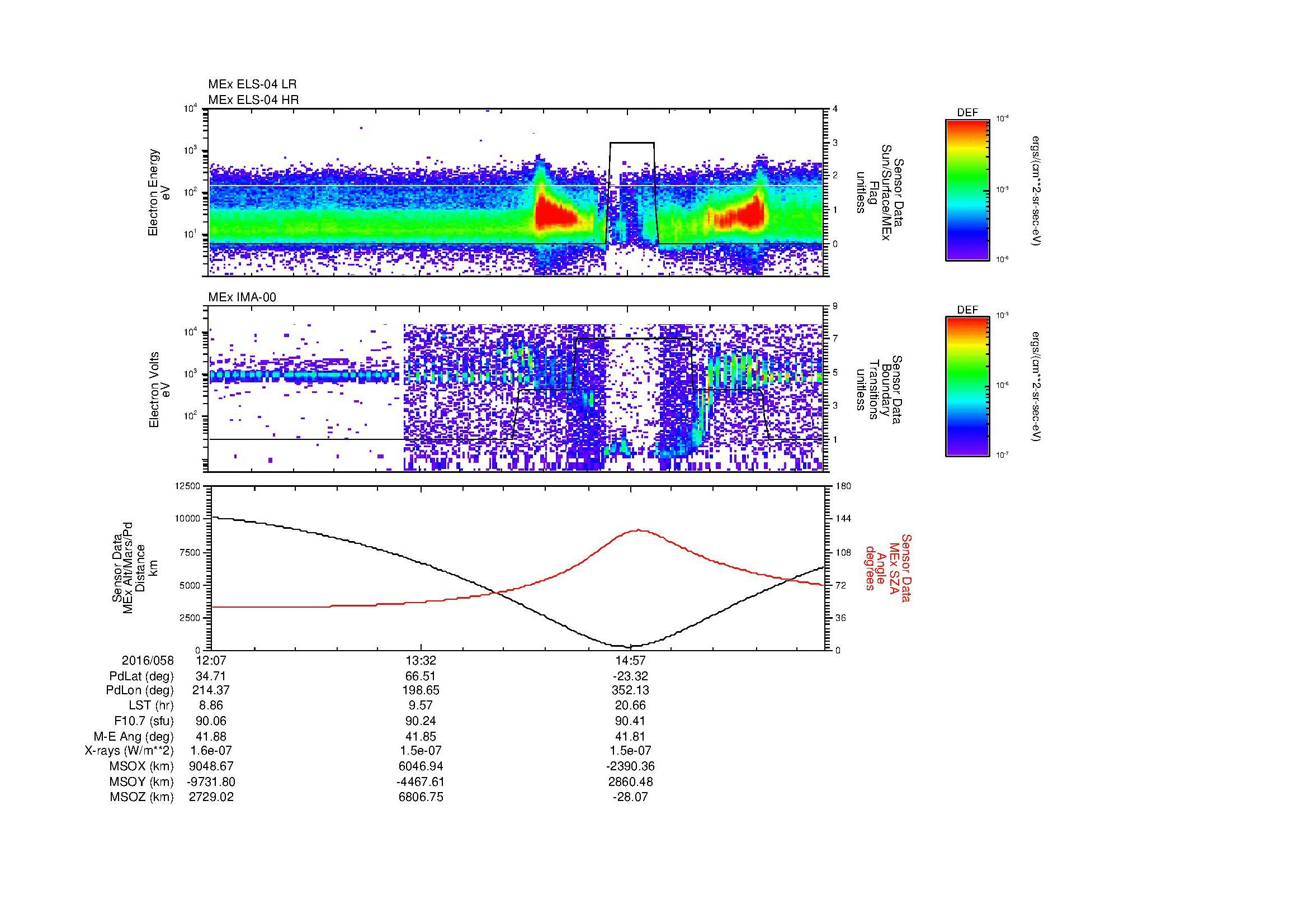Select M-E Ang value 41.88
The width and height of the screenshot is (1308, 924).
(x=211, y=736)
